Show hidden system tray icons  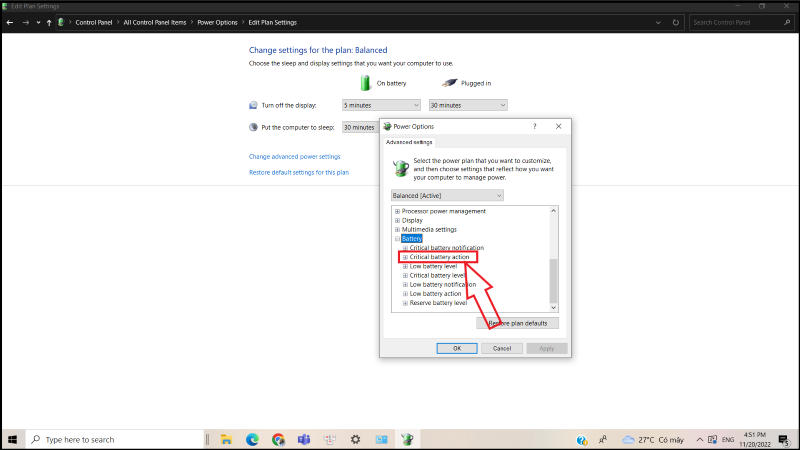(699, 440)
